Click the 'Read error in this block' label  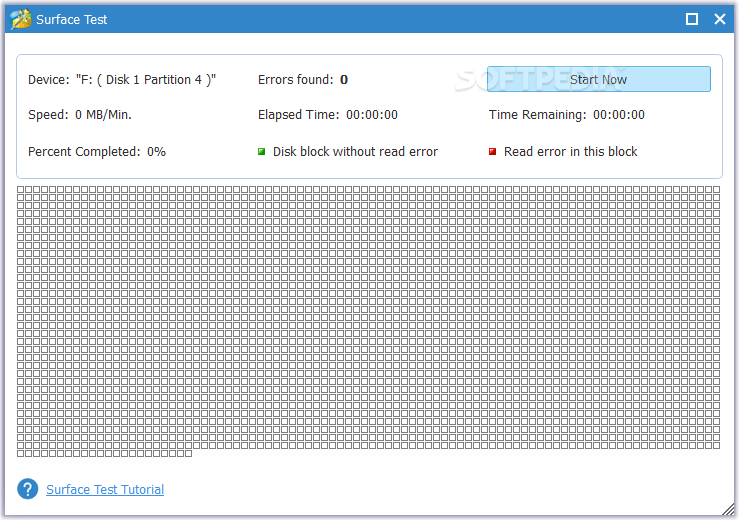coord(570,151)
